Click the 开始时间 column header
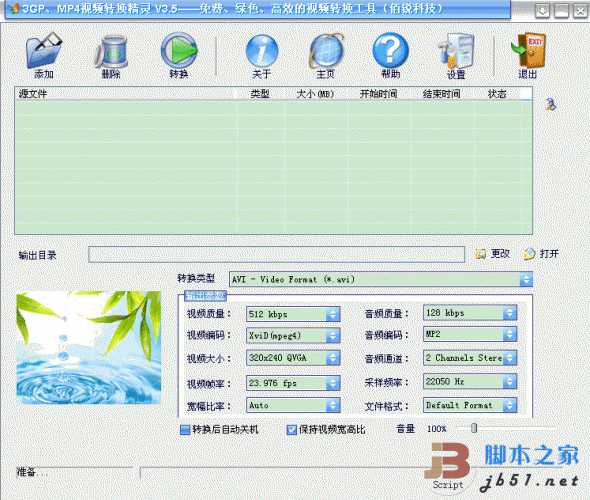The width and height of the screenshot is (590, 500). pos(379,94)
